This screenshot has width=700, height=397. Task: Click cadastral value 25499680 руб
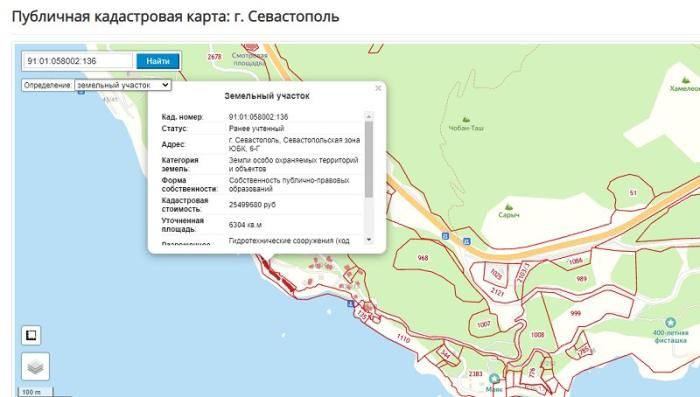tap(252, 205)
